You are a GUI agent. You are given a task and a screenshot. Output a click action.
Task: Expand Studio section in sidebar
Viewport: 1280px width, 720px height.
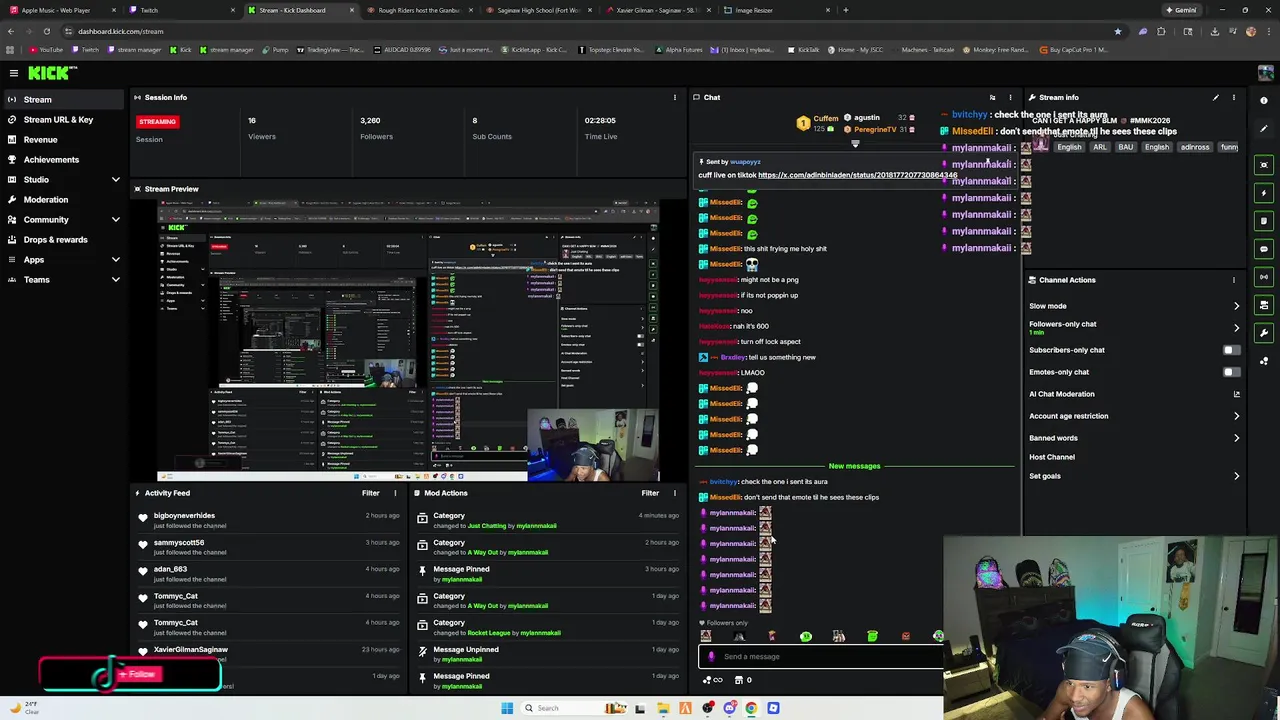coord(115,180)
